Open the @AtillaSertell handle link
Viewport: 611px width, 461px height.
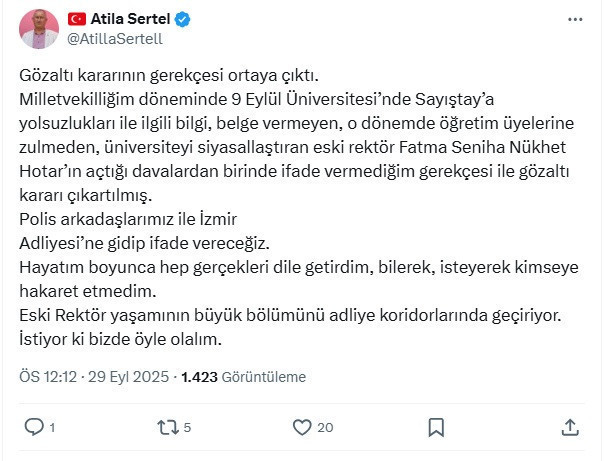pos(114,39)
